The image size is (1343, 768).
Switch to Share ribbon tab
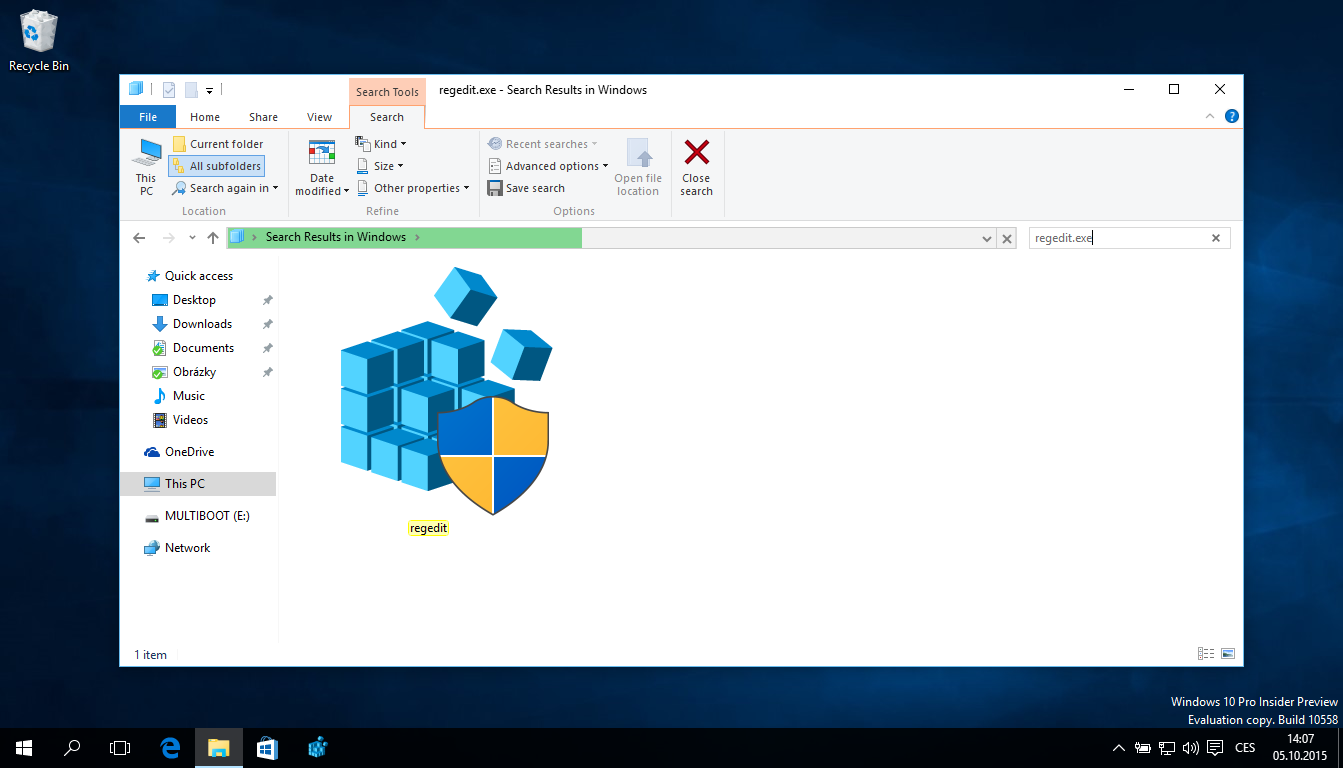coord(263,117)
